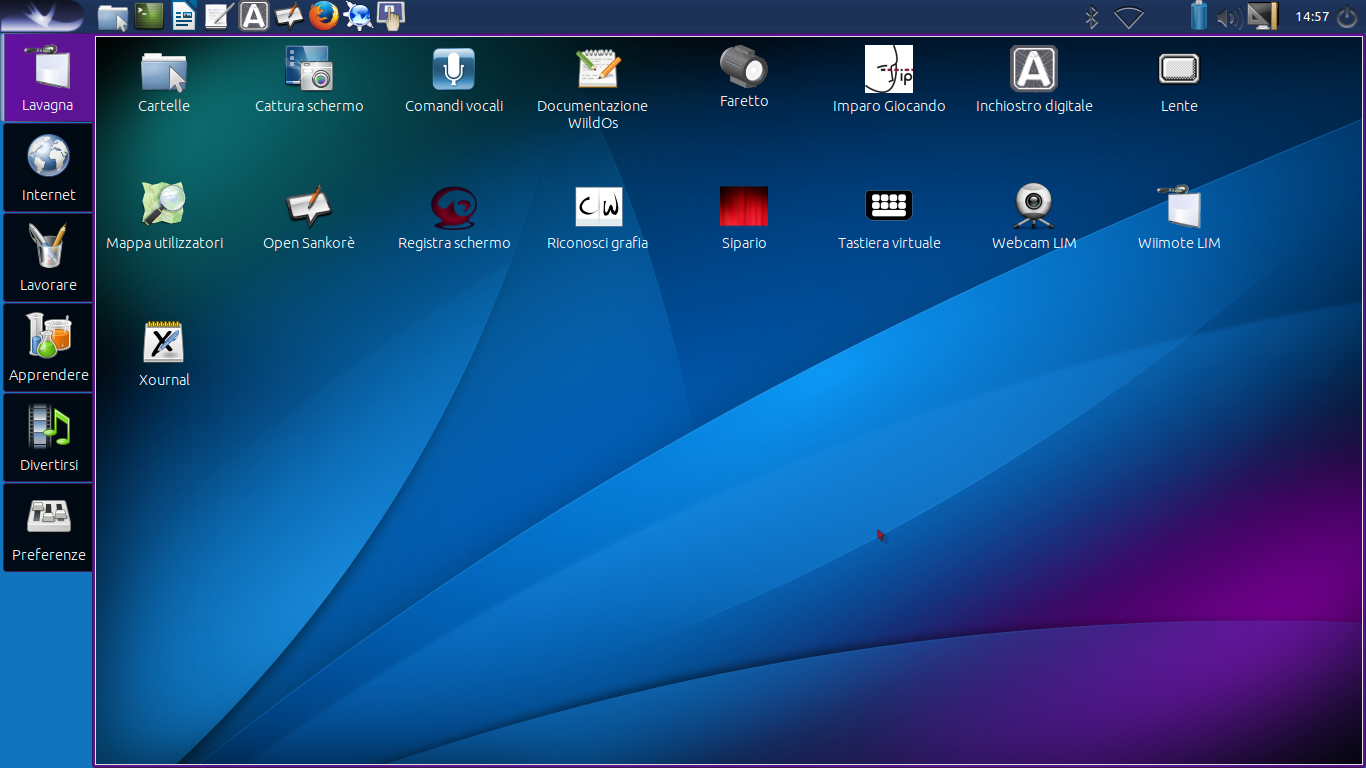Launch Open Sankorè whiteboard app

click(309, 206)
